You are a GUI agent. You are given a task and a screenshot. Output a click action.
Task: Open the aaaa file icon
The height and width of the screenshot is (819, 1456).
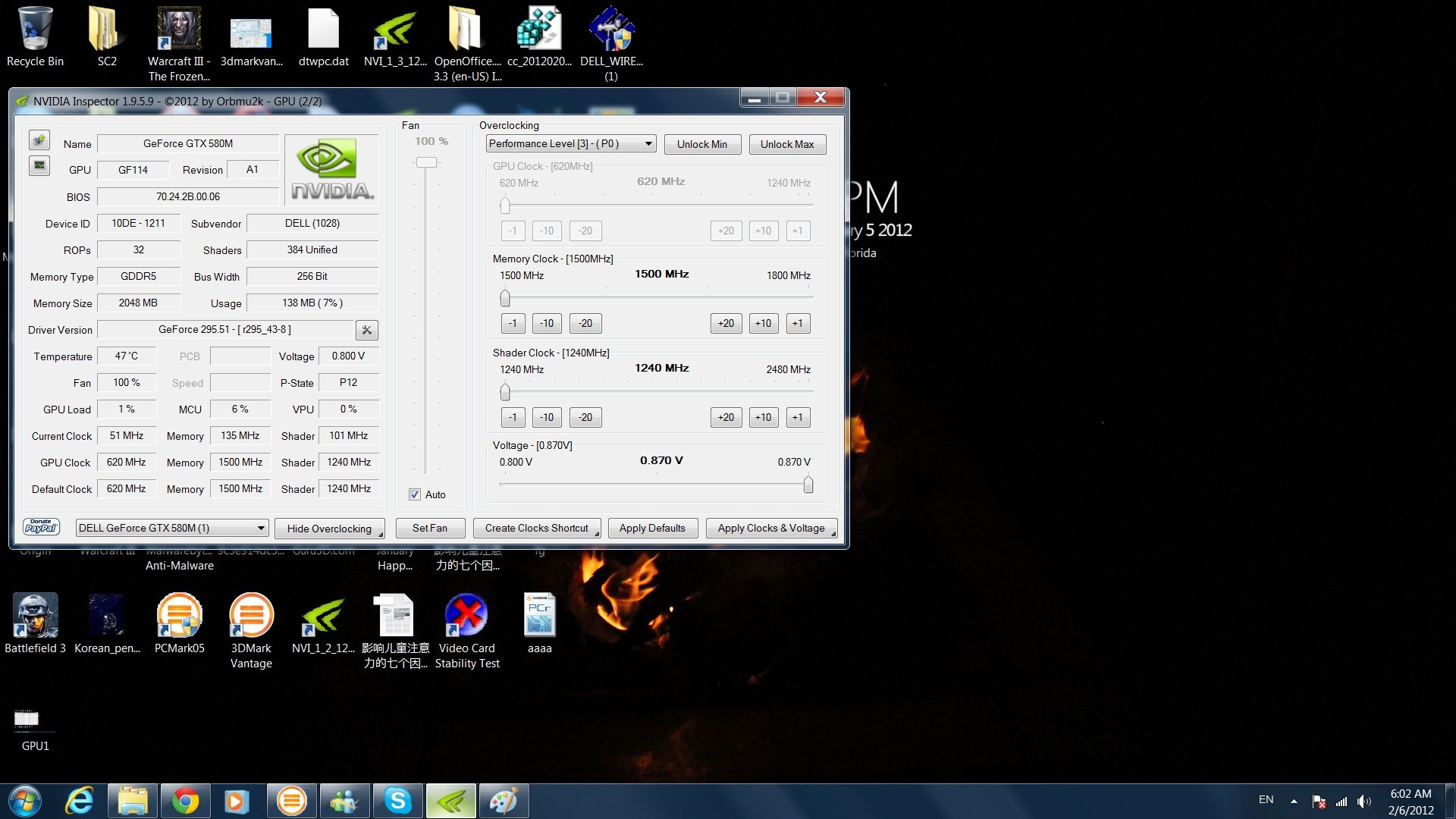point(539,623)
